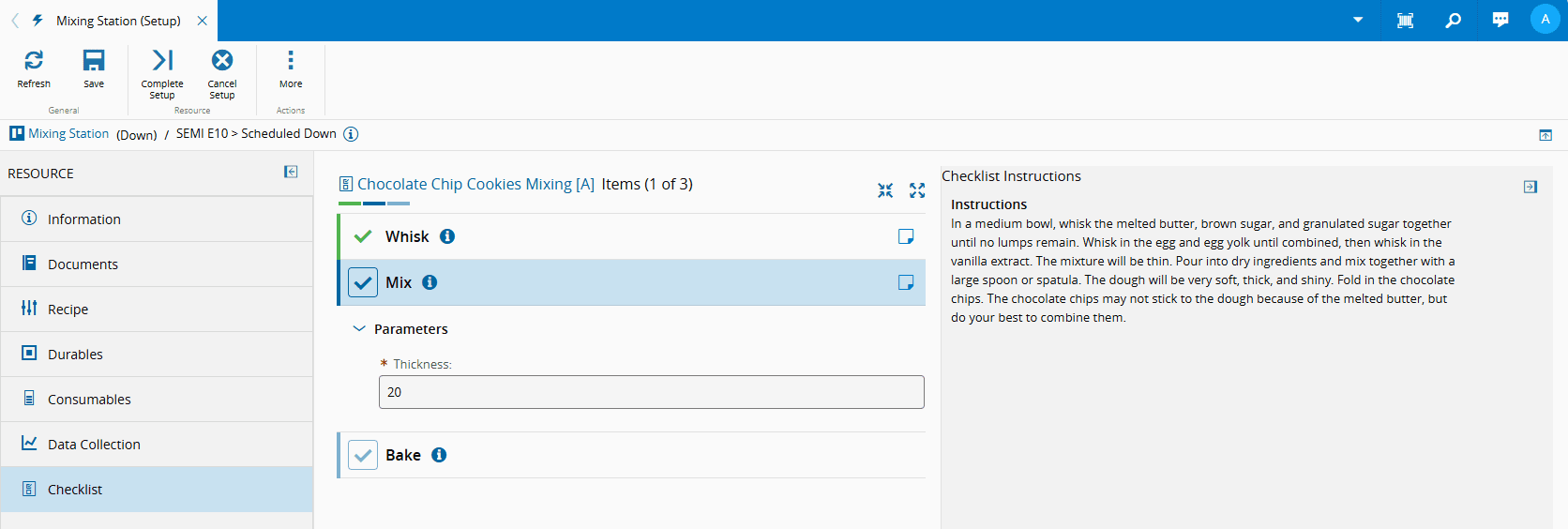
Task: Open the Mixing Station breadcrumb link
Action: coord(68,134)
